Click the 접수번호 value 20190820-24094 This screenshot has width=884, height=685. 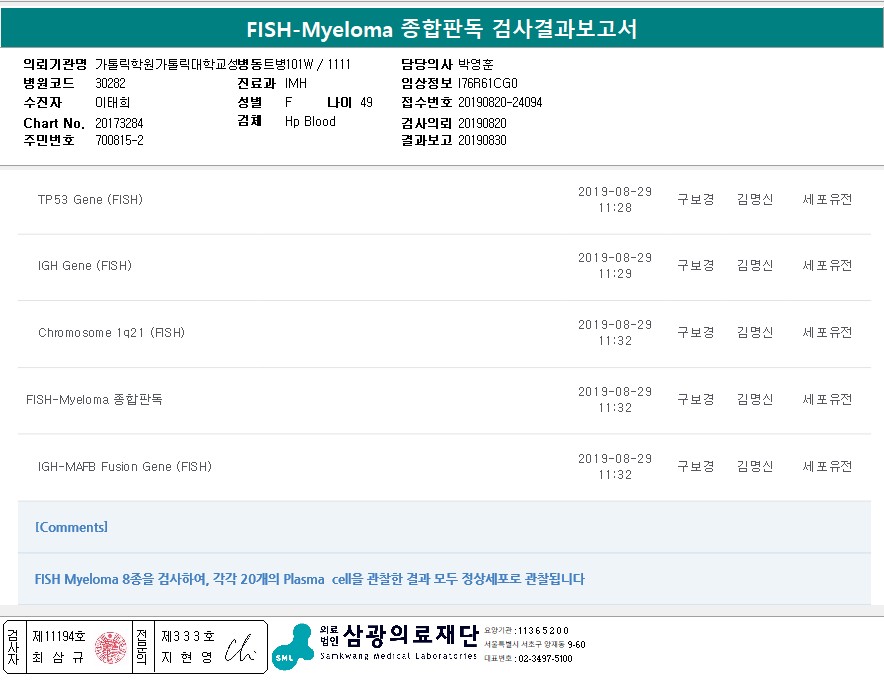pos(500,102)
